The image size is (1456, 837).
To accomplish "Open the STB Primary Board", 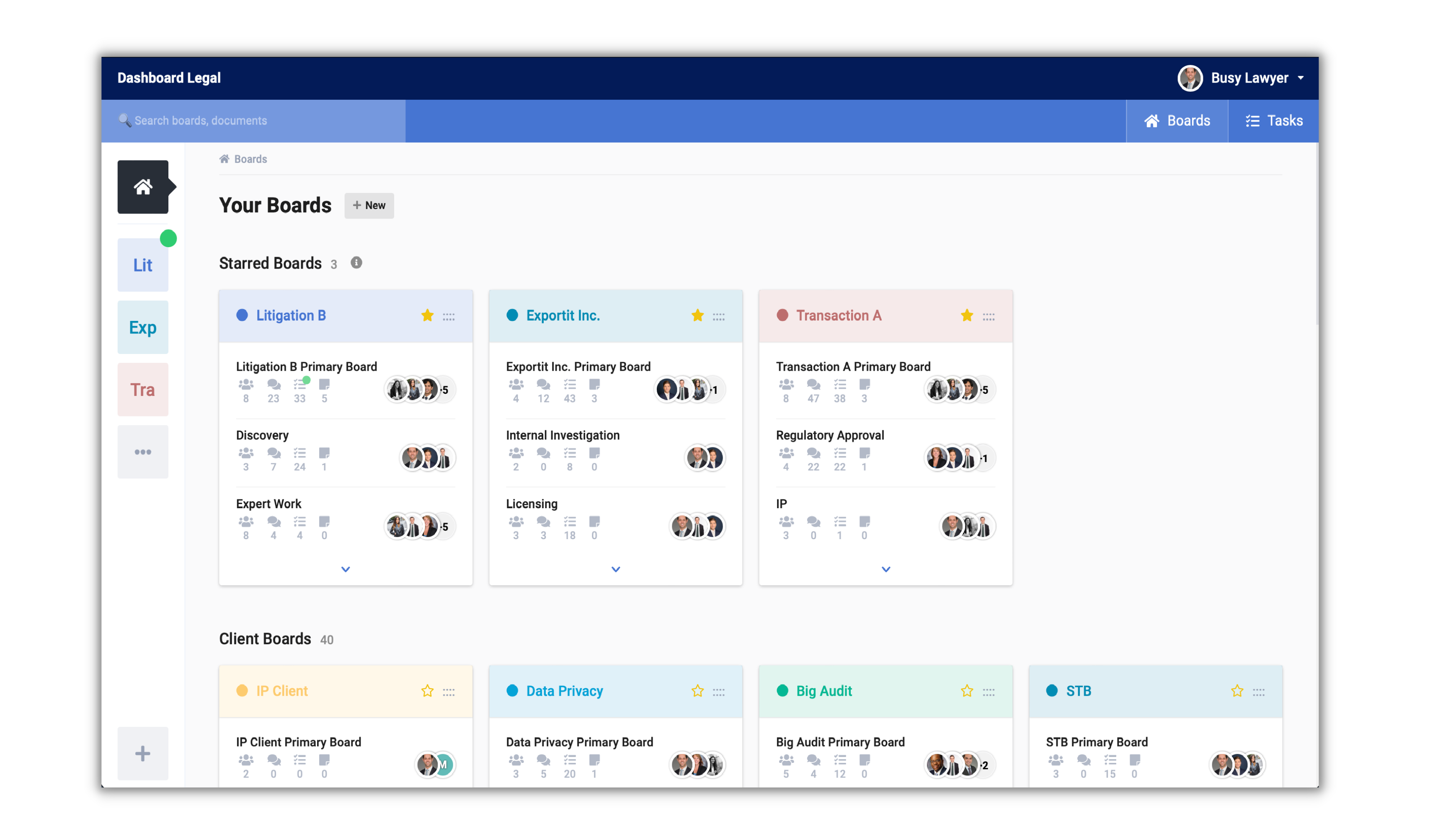I will coord(1097,742).
